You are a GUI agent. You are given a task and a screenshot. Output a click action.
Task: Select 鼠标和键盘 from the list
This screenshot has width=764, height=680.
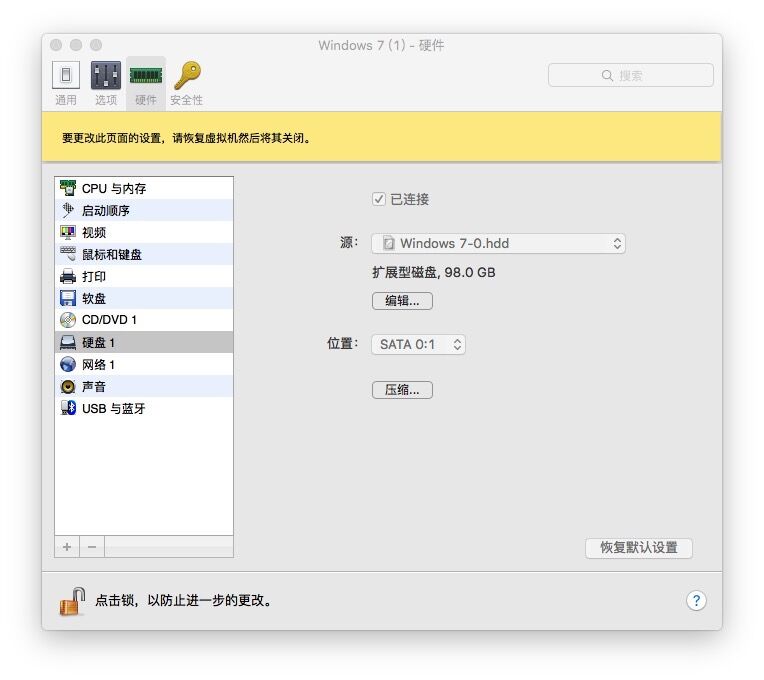pyautogui.click(x=111, y=254)
